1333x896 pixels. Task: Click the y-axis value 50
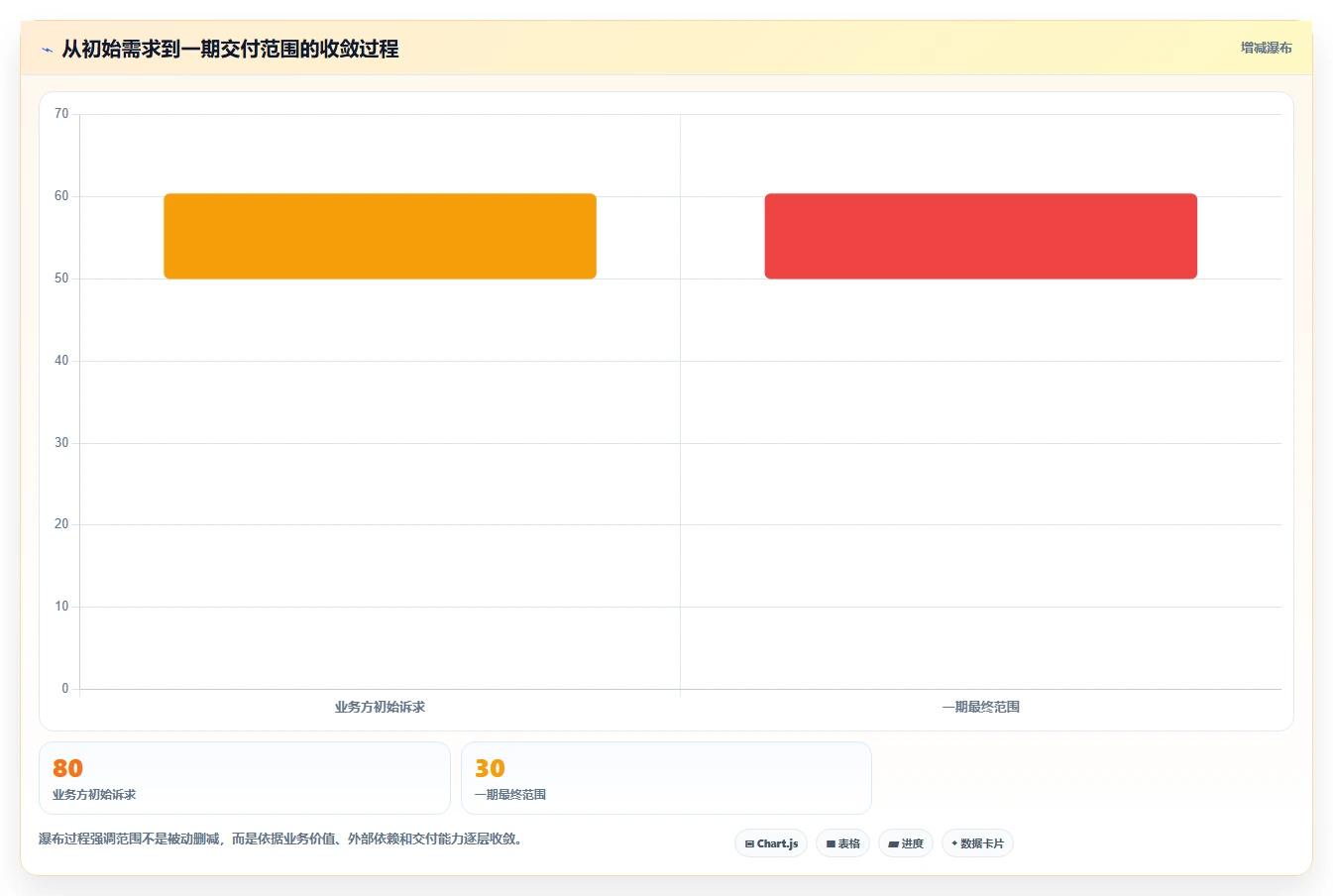(61, 279)
